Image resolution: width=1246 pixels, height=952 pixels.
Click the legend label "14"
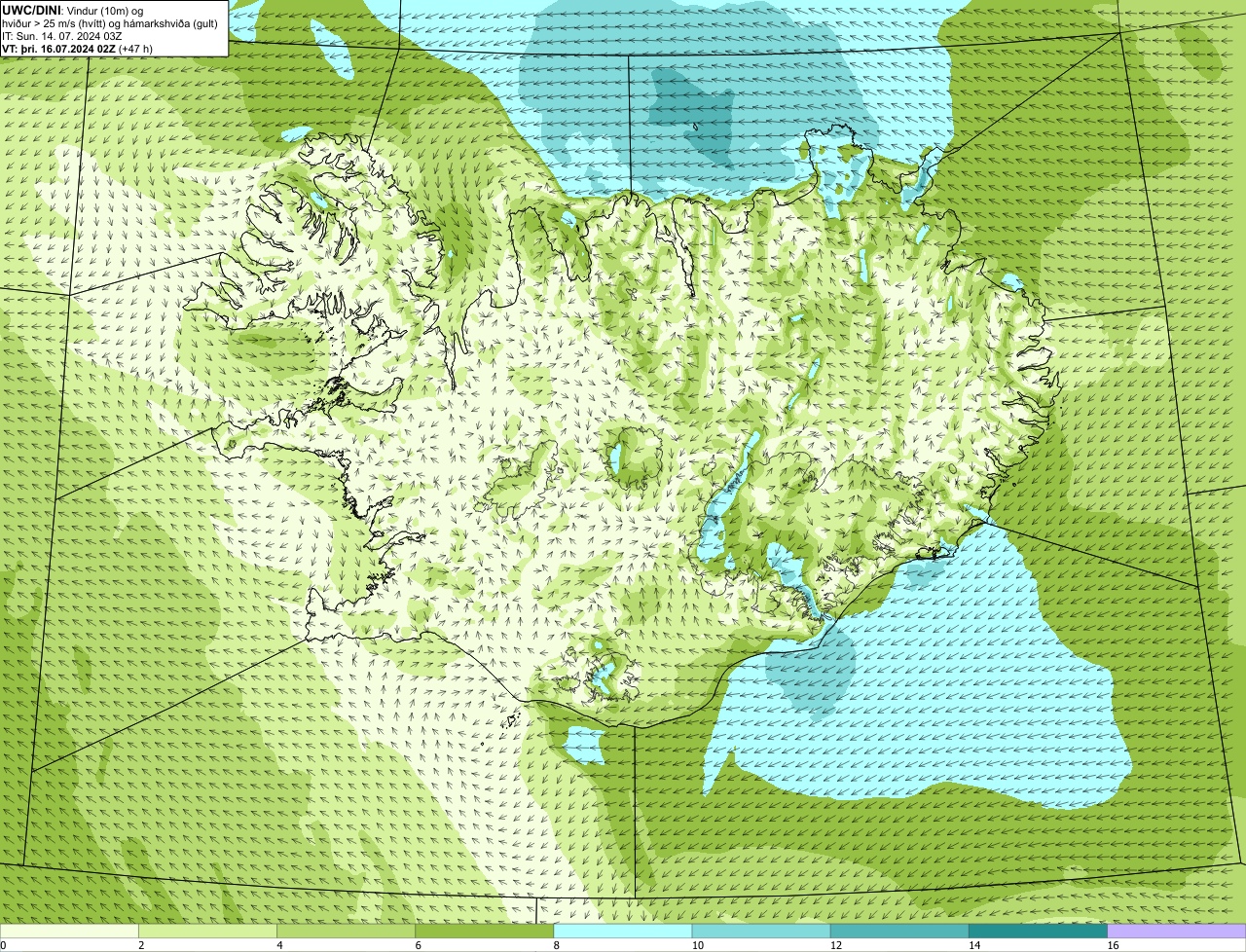[974, 945]
